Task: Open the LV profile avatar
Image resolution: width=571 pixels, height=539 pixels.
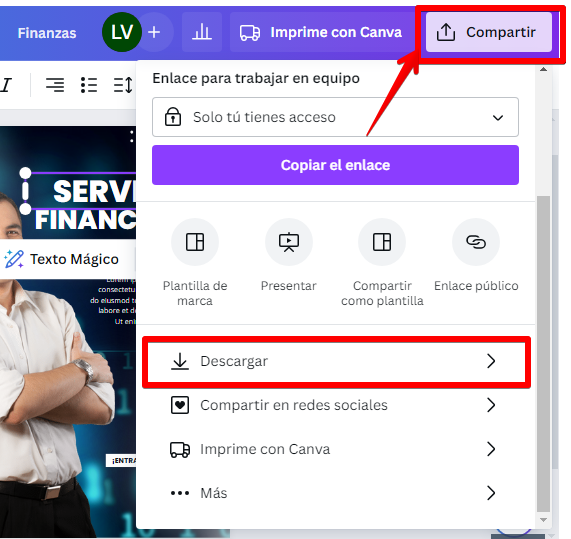Action: (x=122, y=32)
